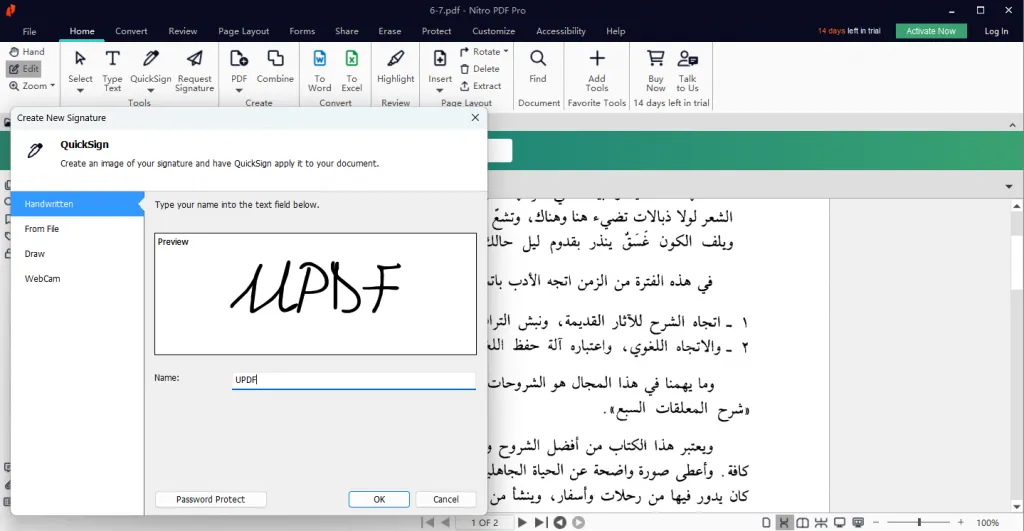Screen dimensions: 1024x531
Task: Open the Protect tab
Action: pos(436,31)
